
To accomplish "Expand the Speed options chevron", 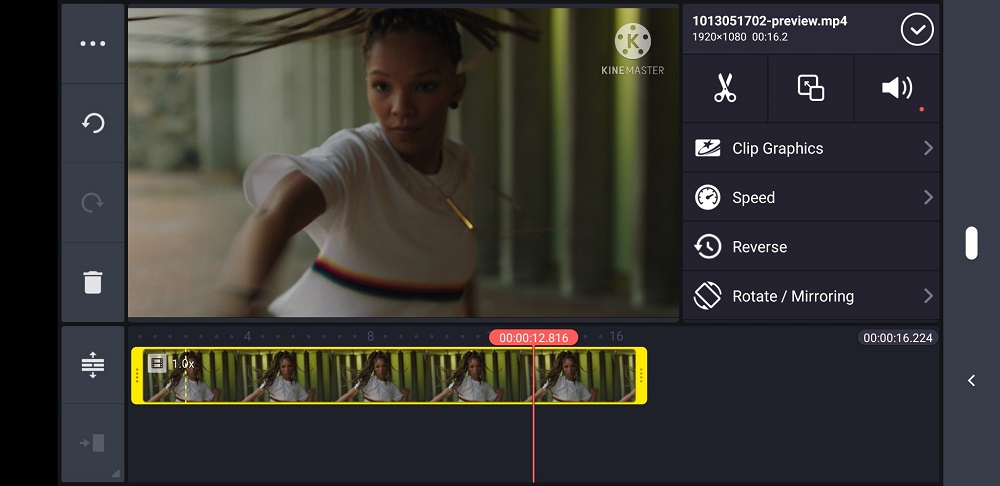I will 928,197.
